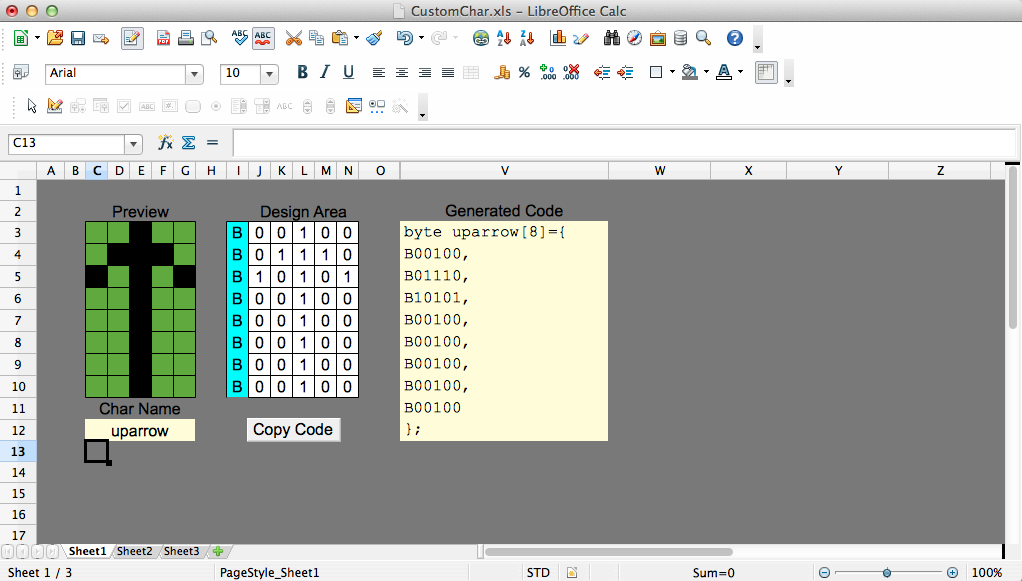1022x581 pixels.
Task: Click the uparrow Char Name cell
Action: 139,431
